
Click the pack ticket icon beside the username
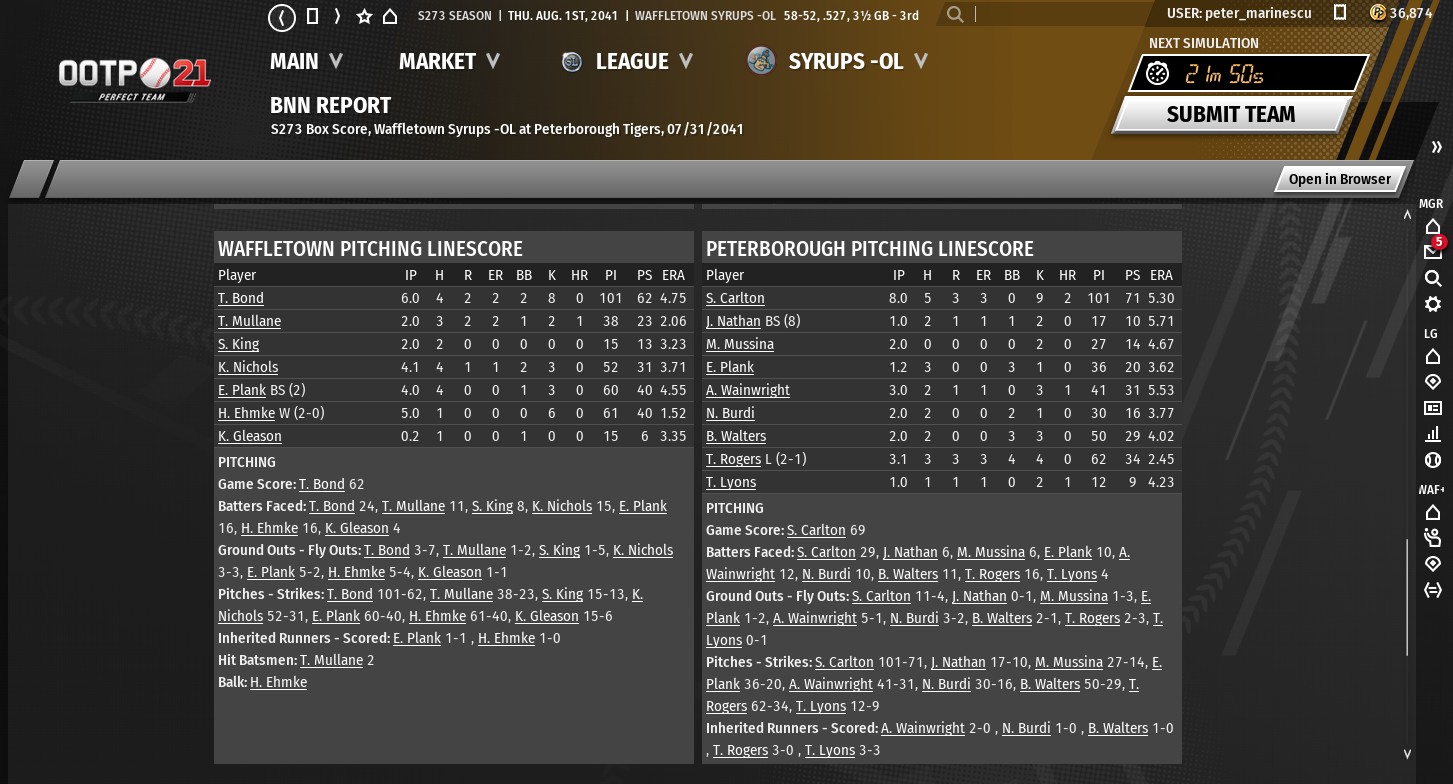(1340, 13)
